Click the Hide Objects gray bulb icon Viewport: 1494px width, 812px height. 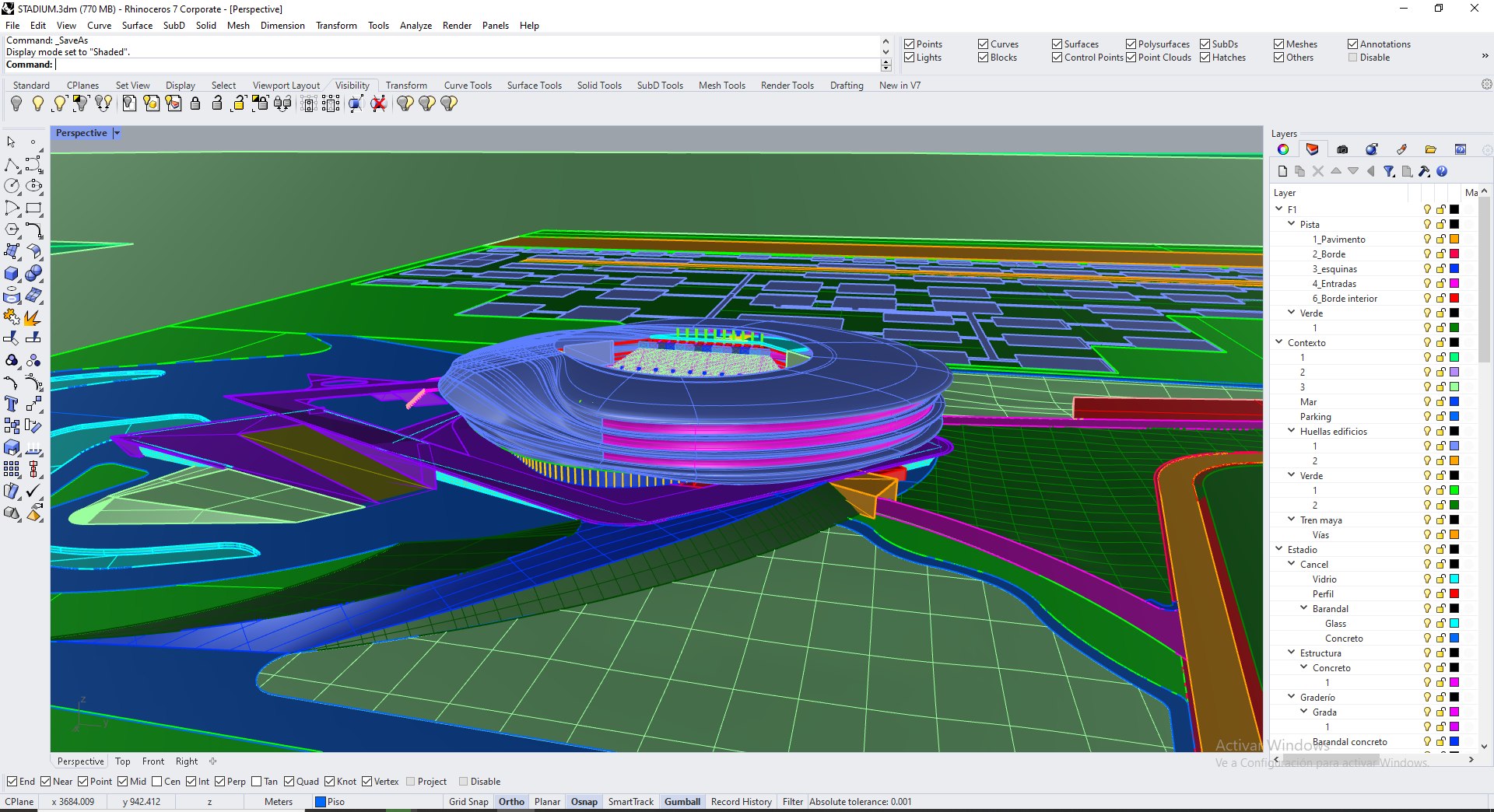tap(16, 103)
